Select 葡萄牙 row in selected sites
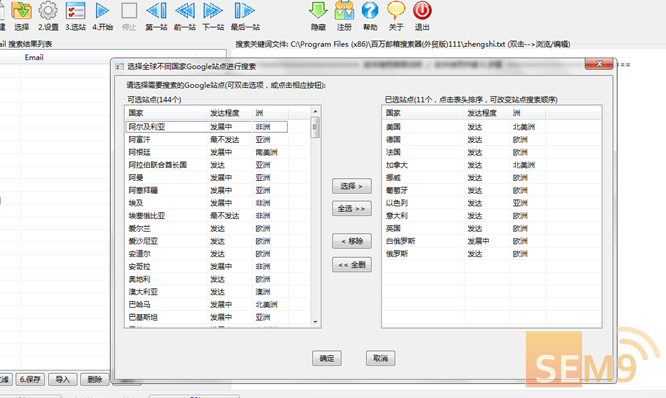Viewport: 666px width, 398px height. click(x=464, y=190)
